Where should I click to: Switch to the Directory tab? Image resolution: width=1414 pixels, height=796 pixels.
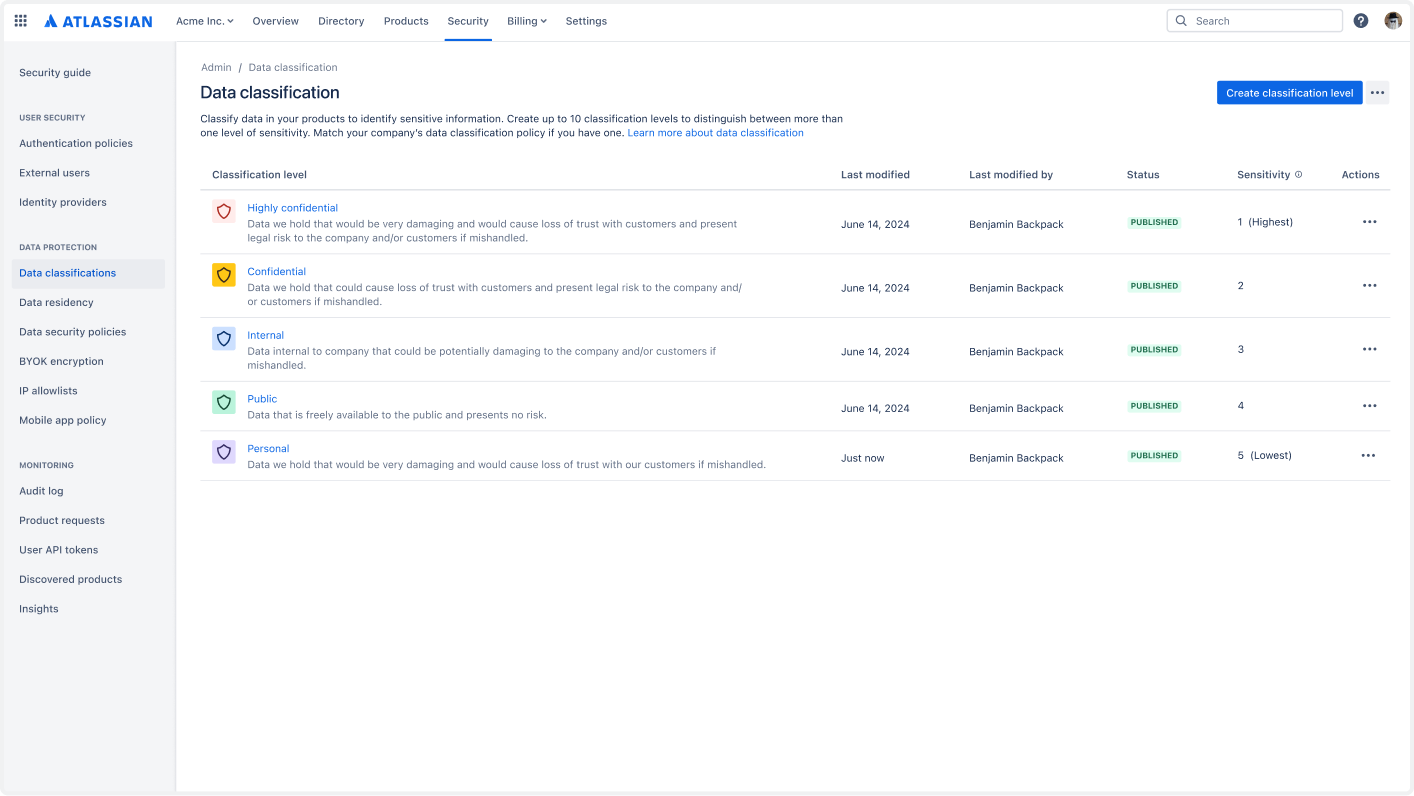point(341,20)
